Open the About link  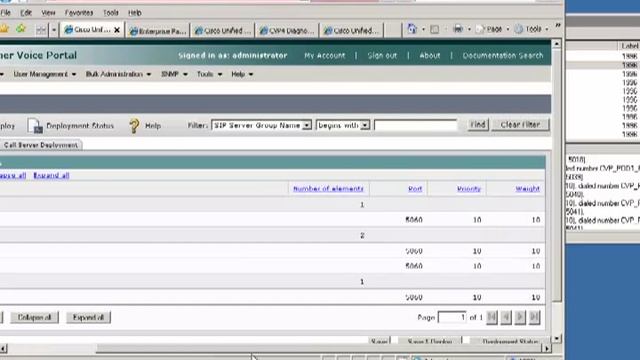click(430, 56)
